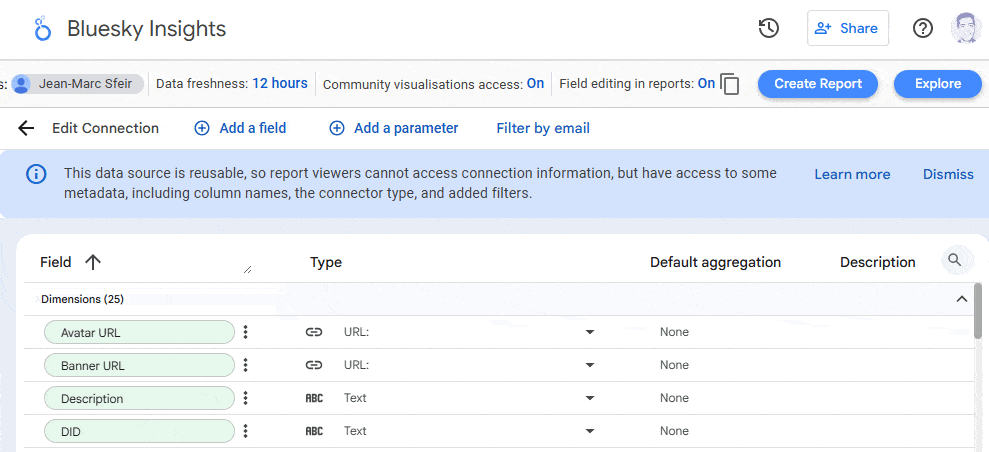Copy the data source with duplicate icon
The image size is (989, 452).
point(730,84)
